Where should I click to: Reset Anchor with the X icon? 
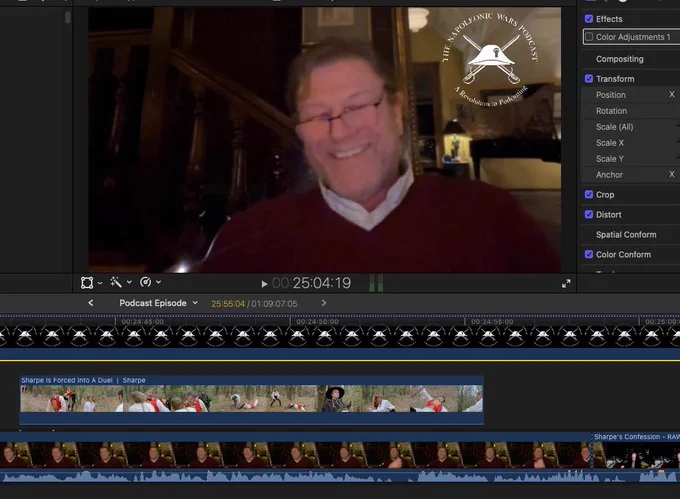672,174
